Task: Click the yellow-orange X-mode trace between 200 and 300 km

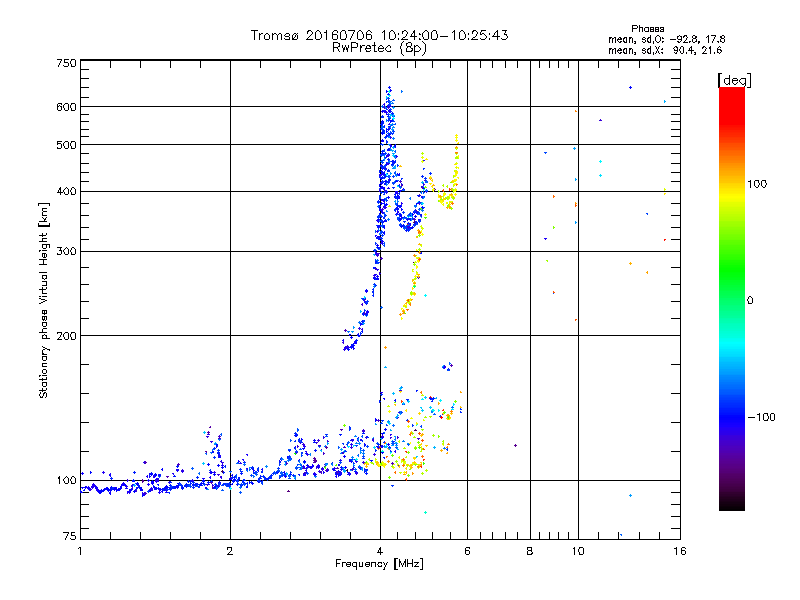Action: click(411, 288)
